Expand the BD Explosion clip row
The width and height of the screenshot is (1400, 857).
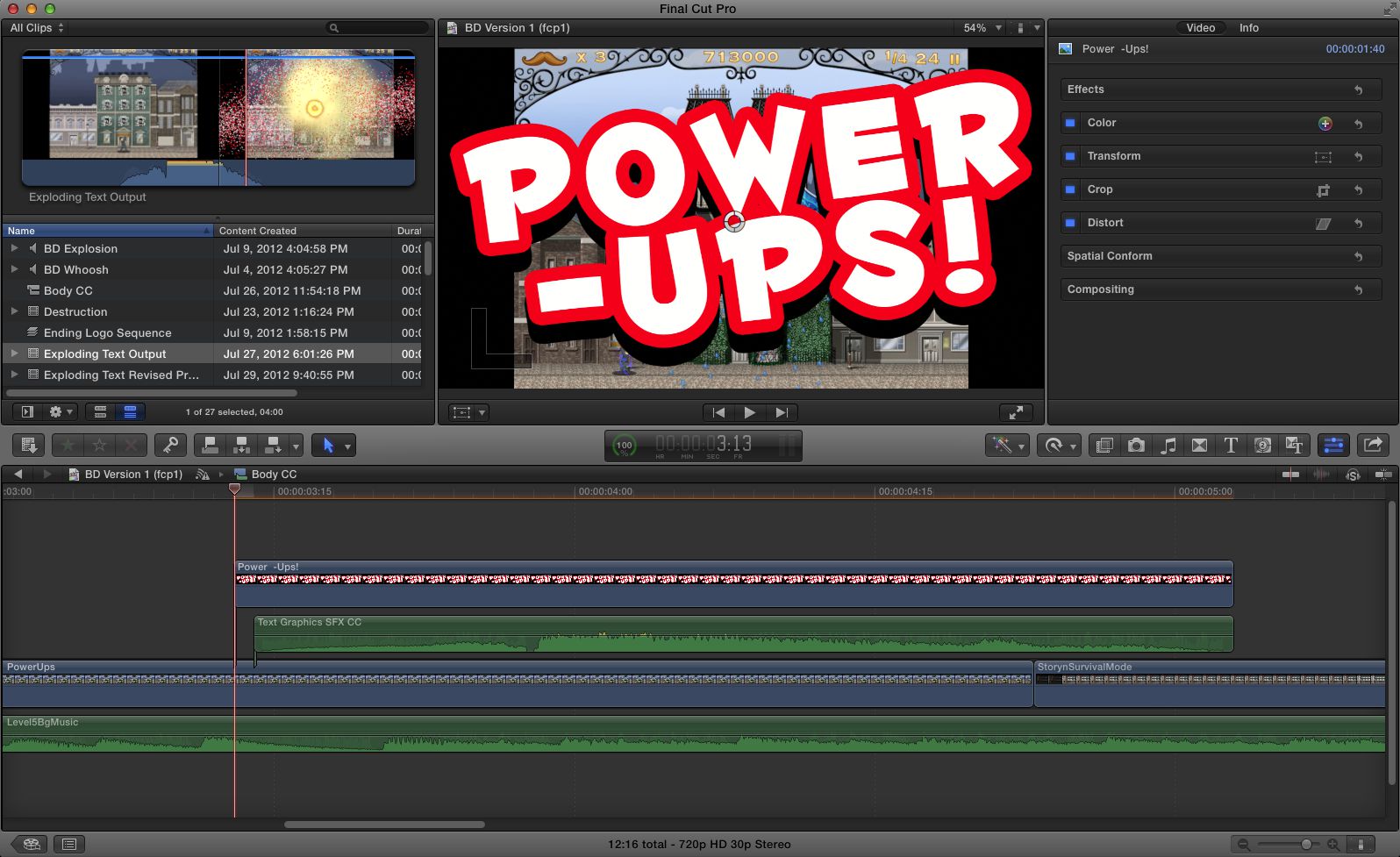(14, 248)
